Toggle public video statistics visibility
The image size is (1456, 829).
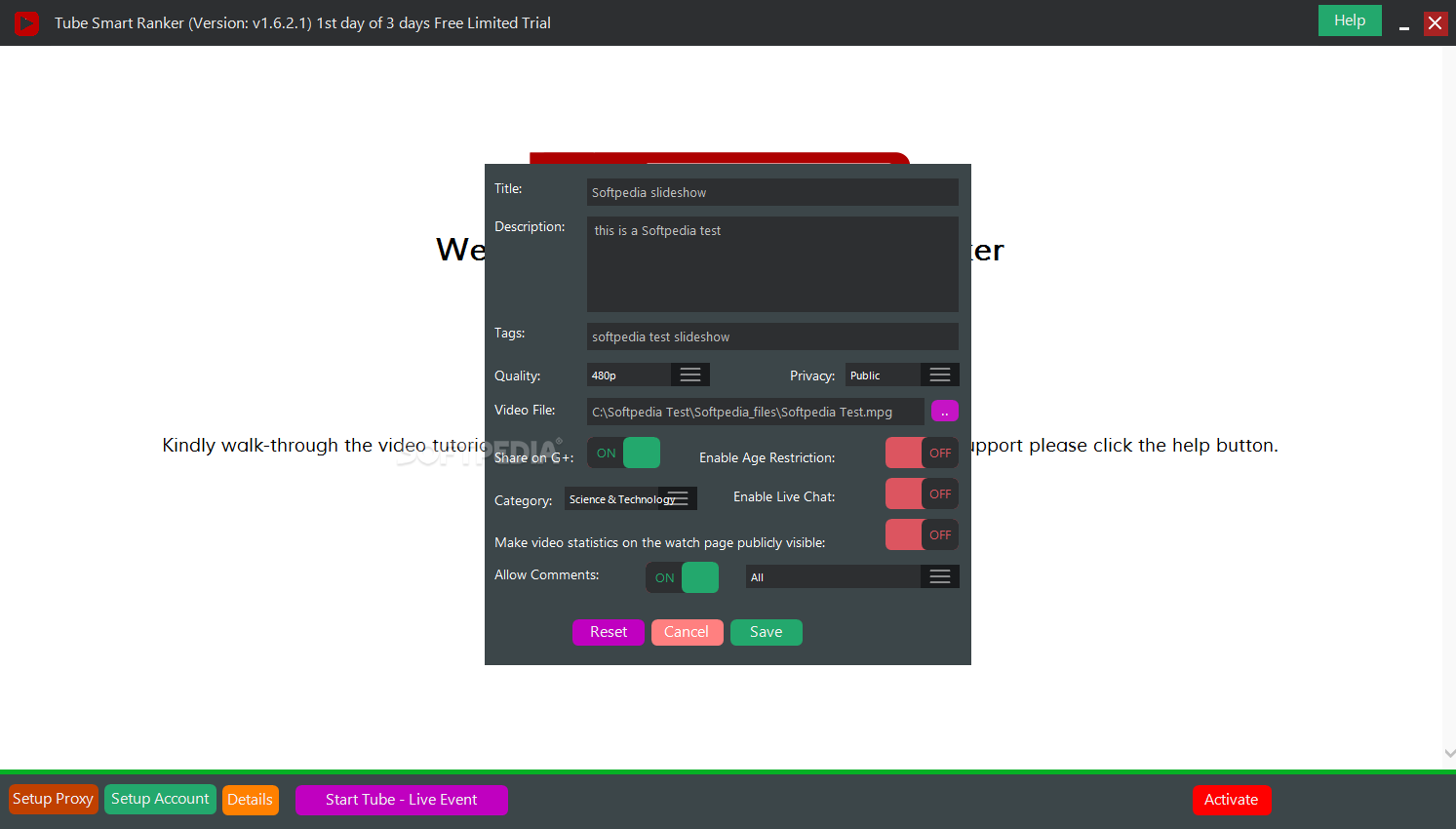[x=922, y=534]
